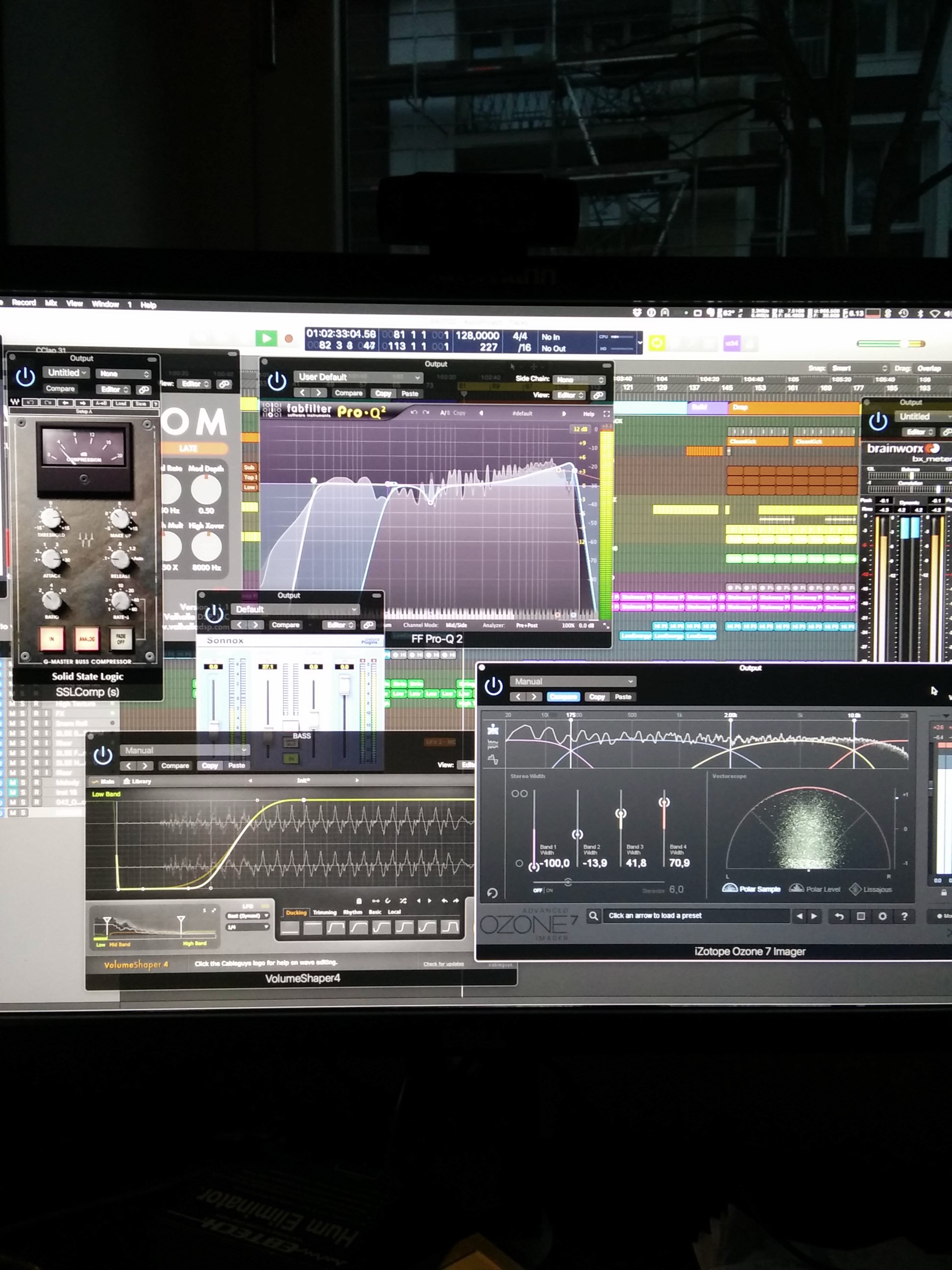Click the Check for updates link
Screen dimensions: 952x1270
pos(445,963)
